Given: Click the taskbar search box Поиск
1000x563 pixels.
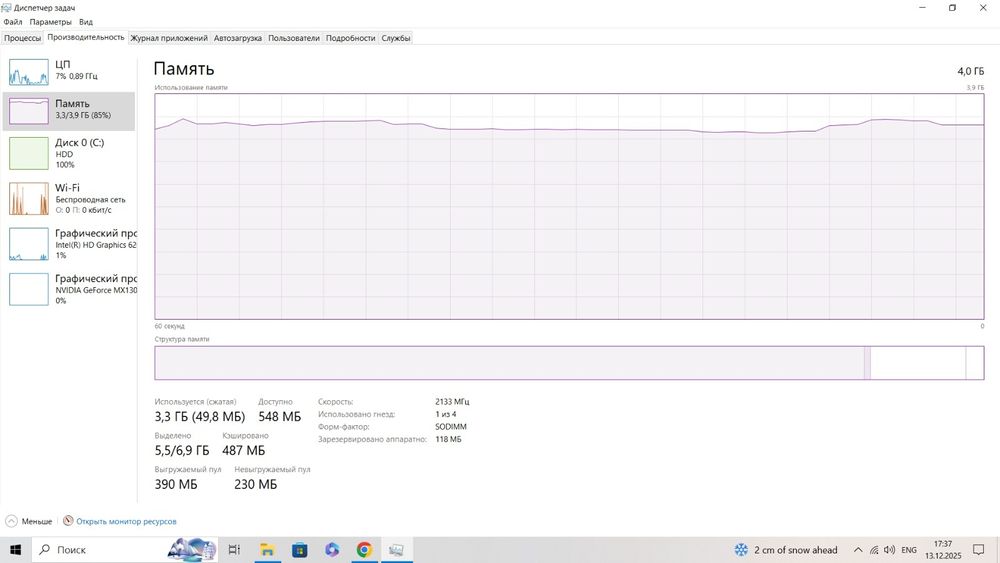Looking at the screenshot, I should click(x=124, y=550).
